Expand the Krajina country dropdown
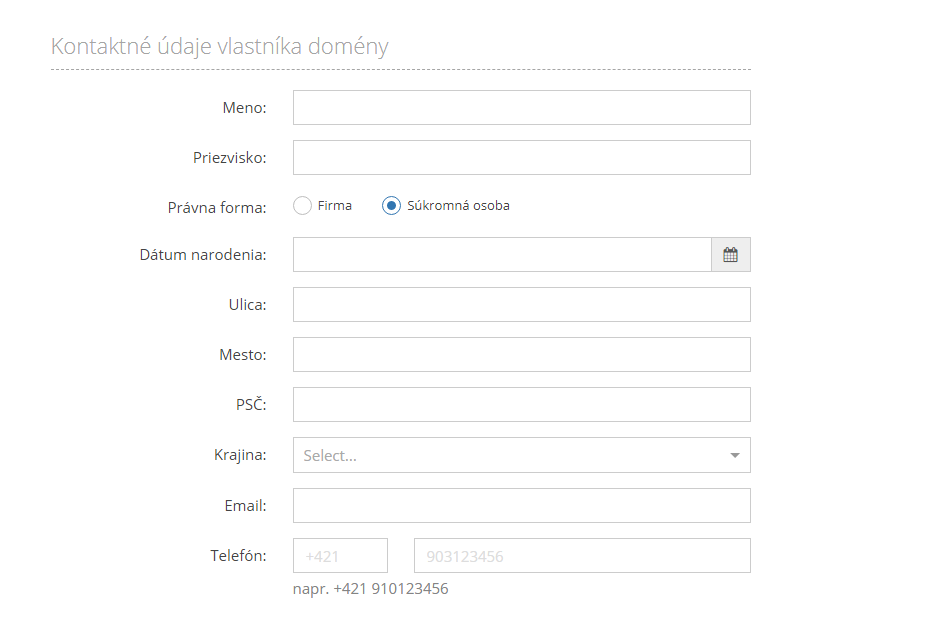Viewport: 938px width, 630px height. 521,455
